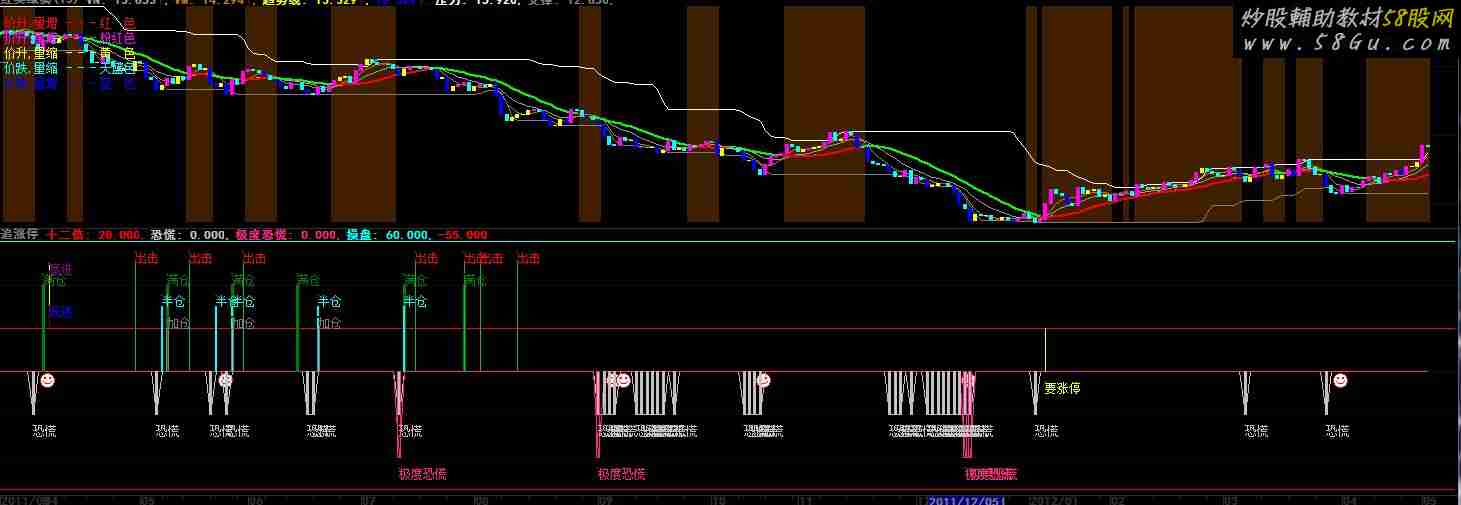Click the 价升,量缩 黄色 legend row
Viewport: 1461px width, 505px height.
click(68, 53)
